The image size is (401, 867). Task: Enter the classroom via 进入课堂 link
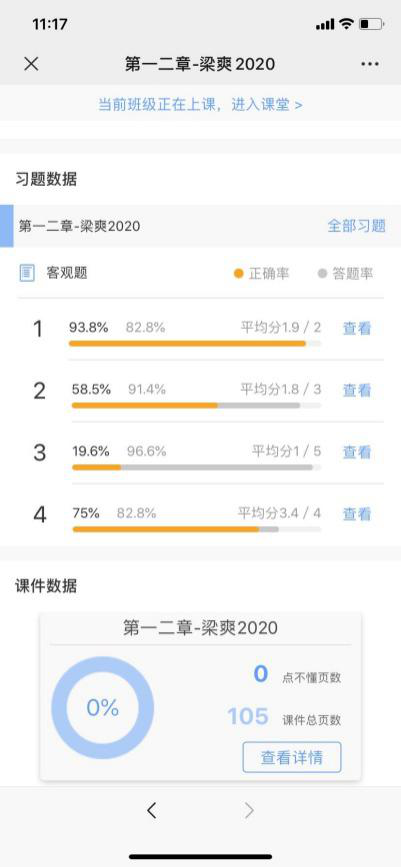click(x=267, y=105)
